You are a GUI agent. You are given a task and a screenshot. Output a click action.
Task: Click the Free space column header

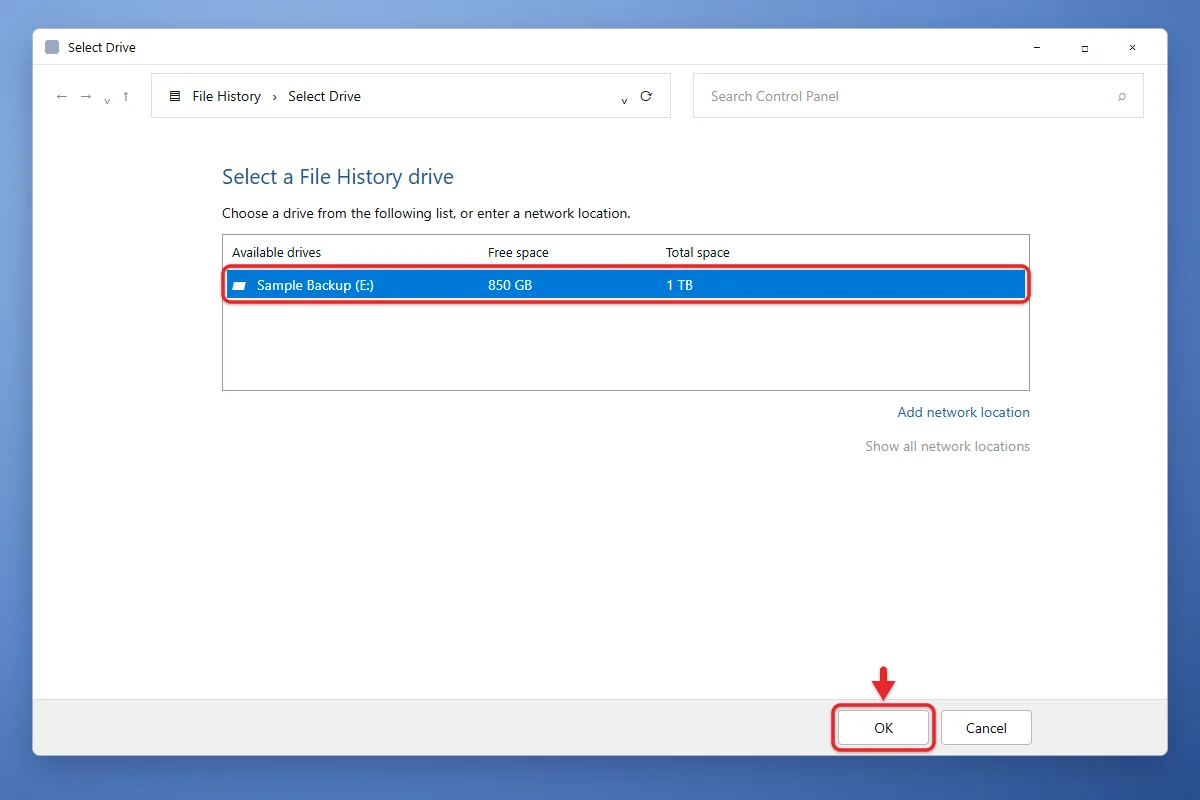518,252
